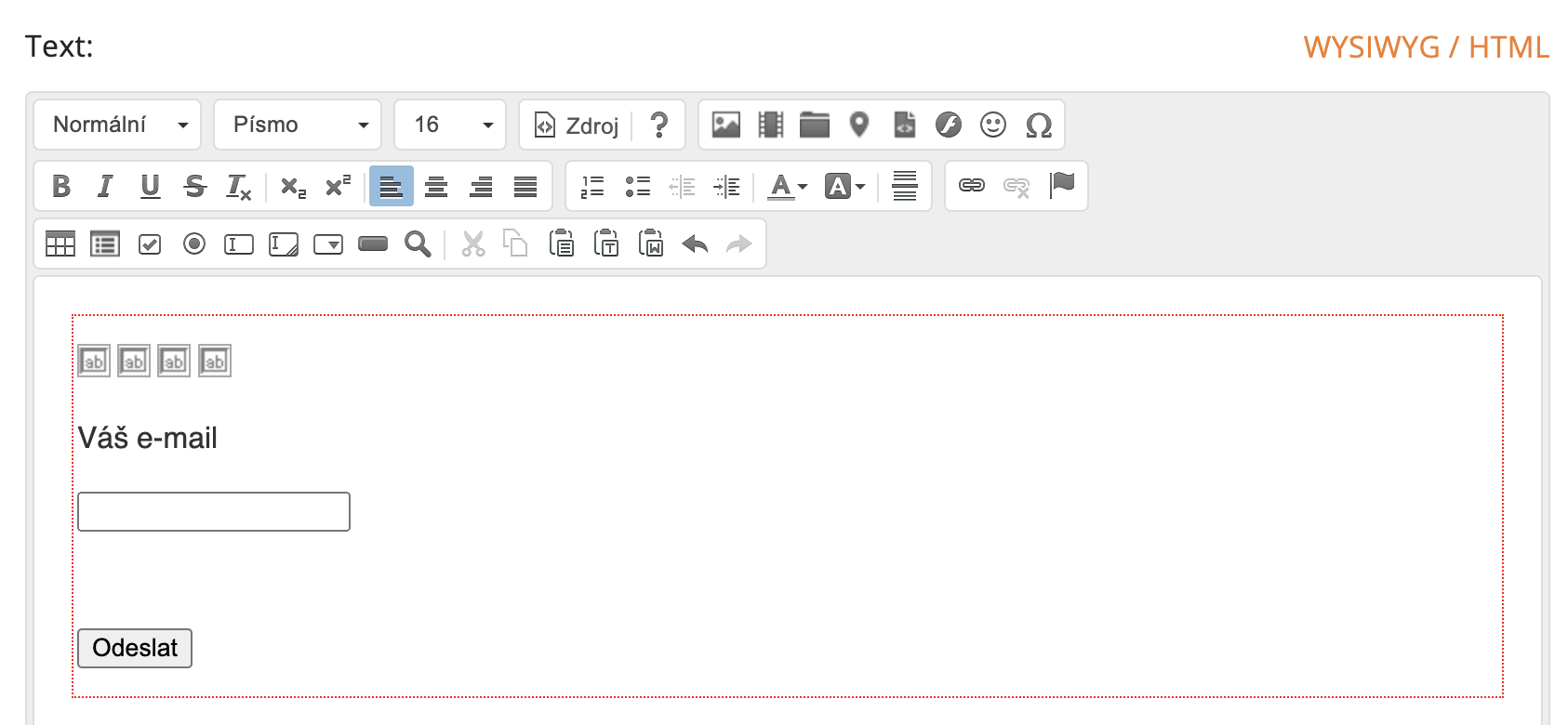Image resolution: width=1568 pixels, height=725 pixels.
Task: Toggle Bold formatting
Action: (61, 186)
